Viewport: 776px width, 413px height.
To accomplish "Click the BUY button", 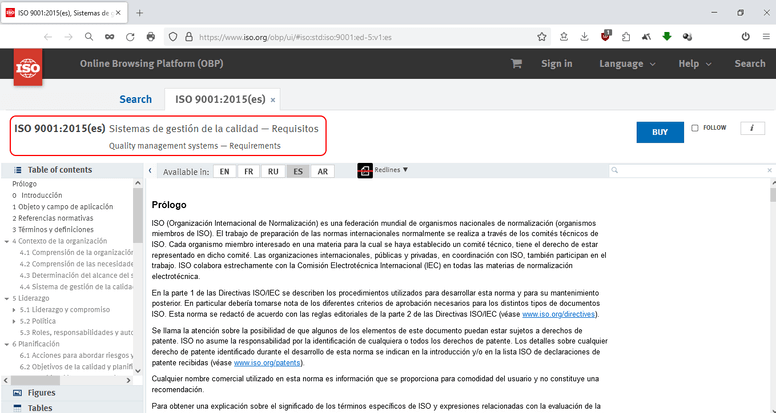I will [660, 132].
